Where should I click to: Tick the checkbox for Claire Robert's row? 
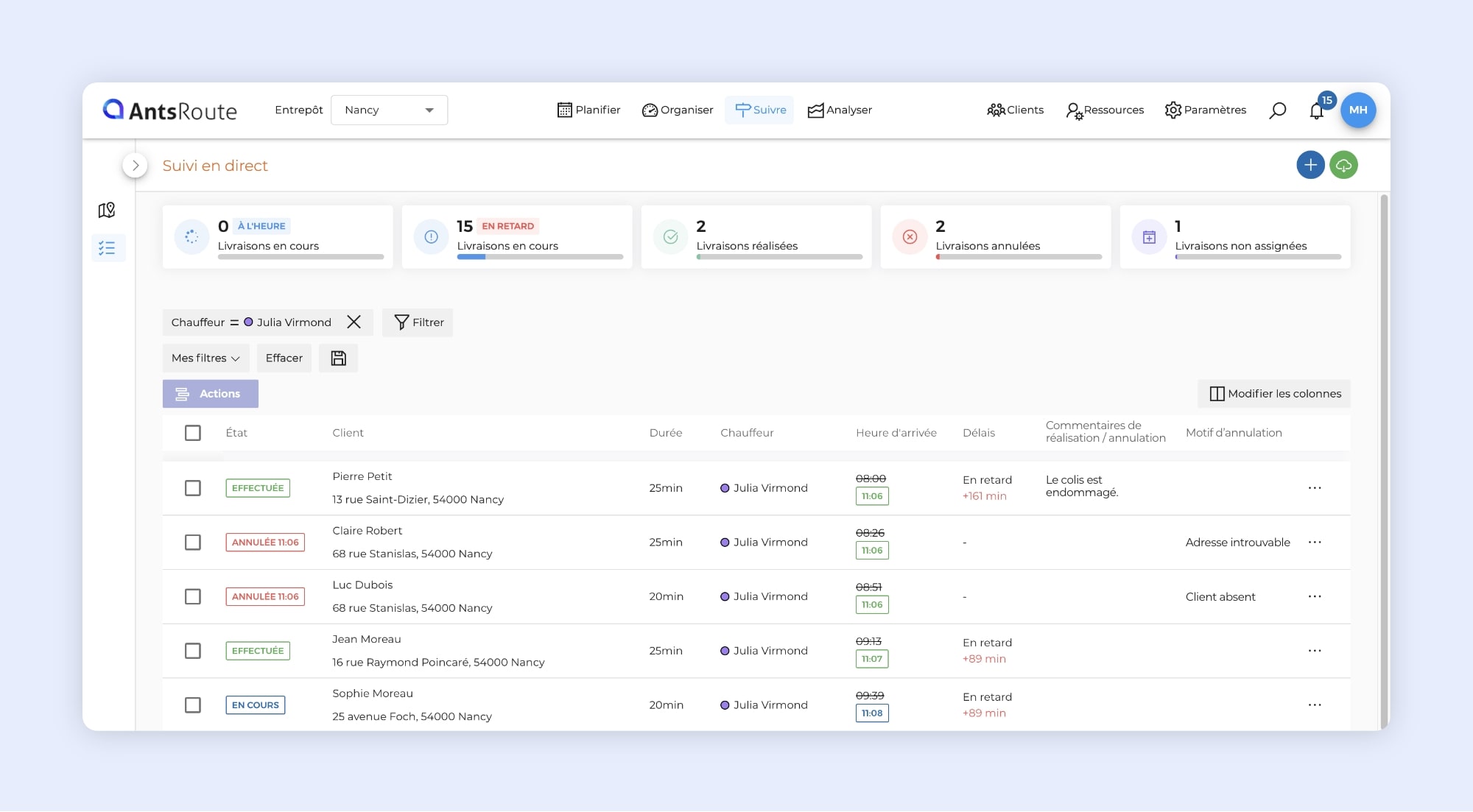pyautogui.click(x=193, y=543)
